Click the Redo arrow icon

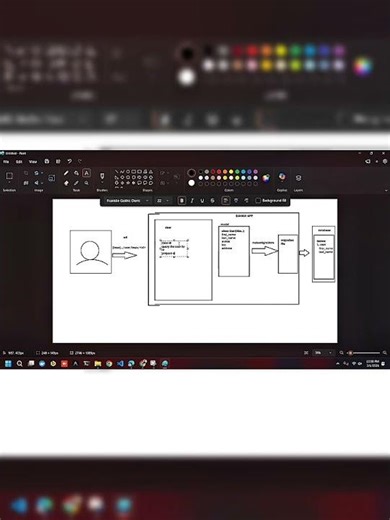(80, 161)
